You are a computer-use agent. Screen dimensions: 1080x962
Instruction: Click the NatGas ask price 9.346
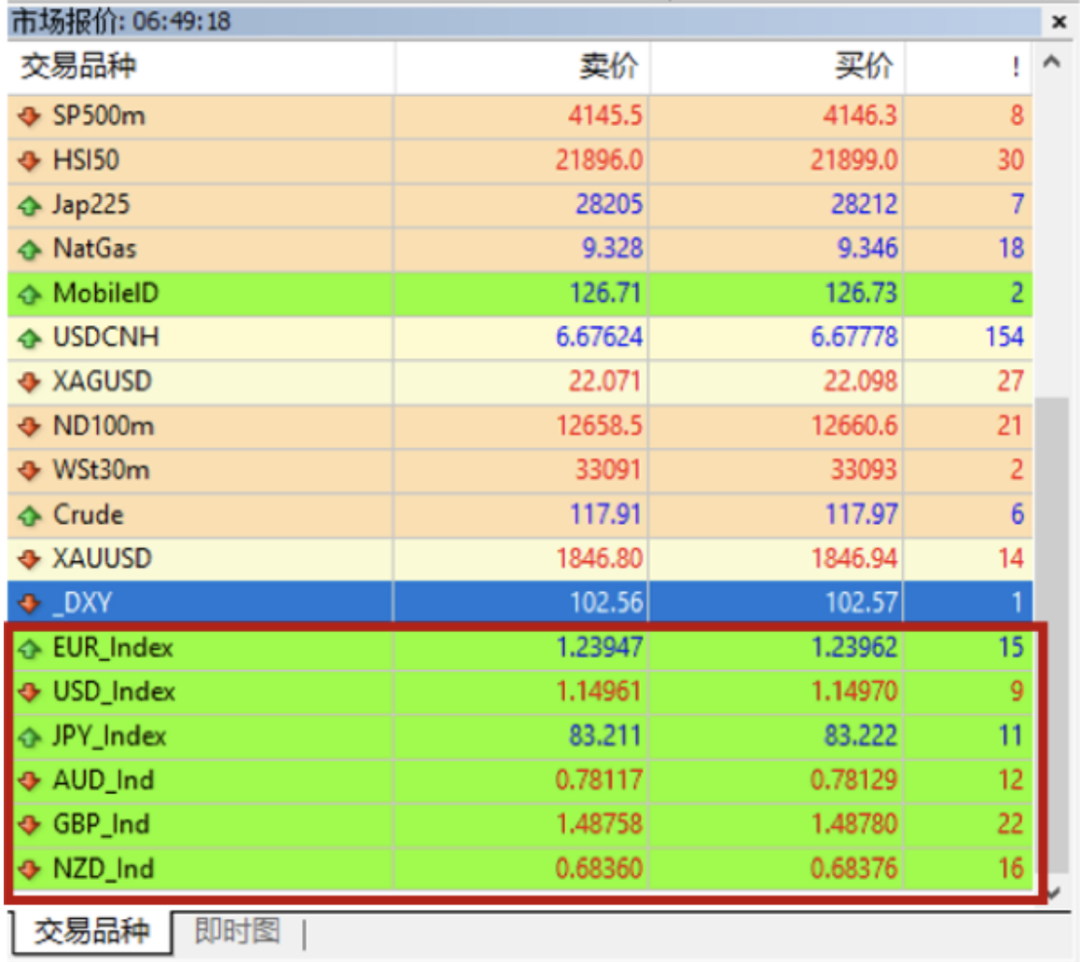[x=867, y=249]
